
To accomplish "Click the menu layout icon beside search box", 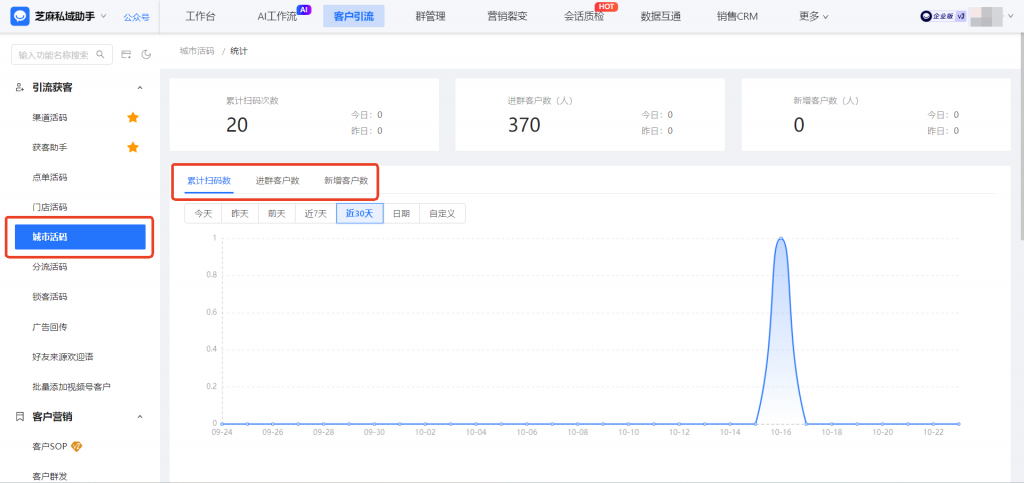I will pyautogui.click(x=127, y=54).
